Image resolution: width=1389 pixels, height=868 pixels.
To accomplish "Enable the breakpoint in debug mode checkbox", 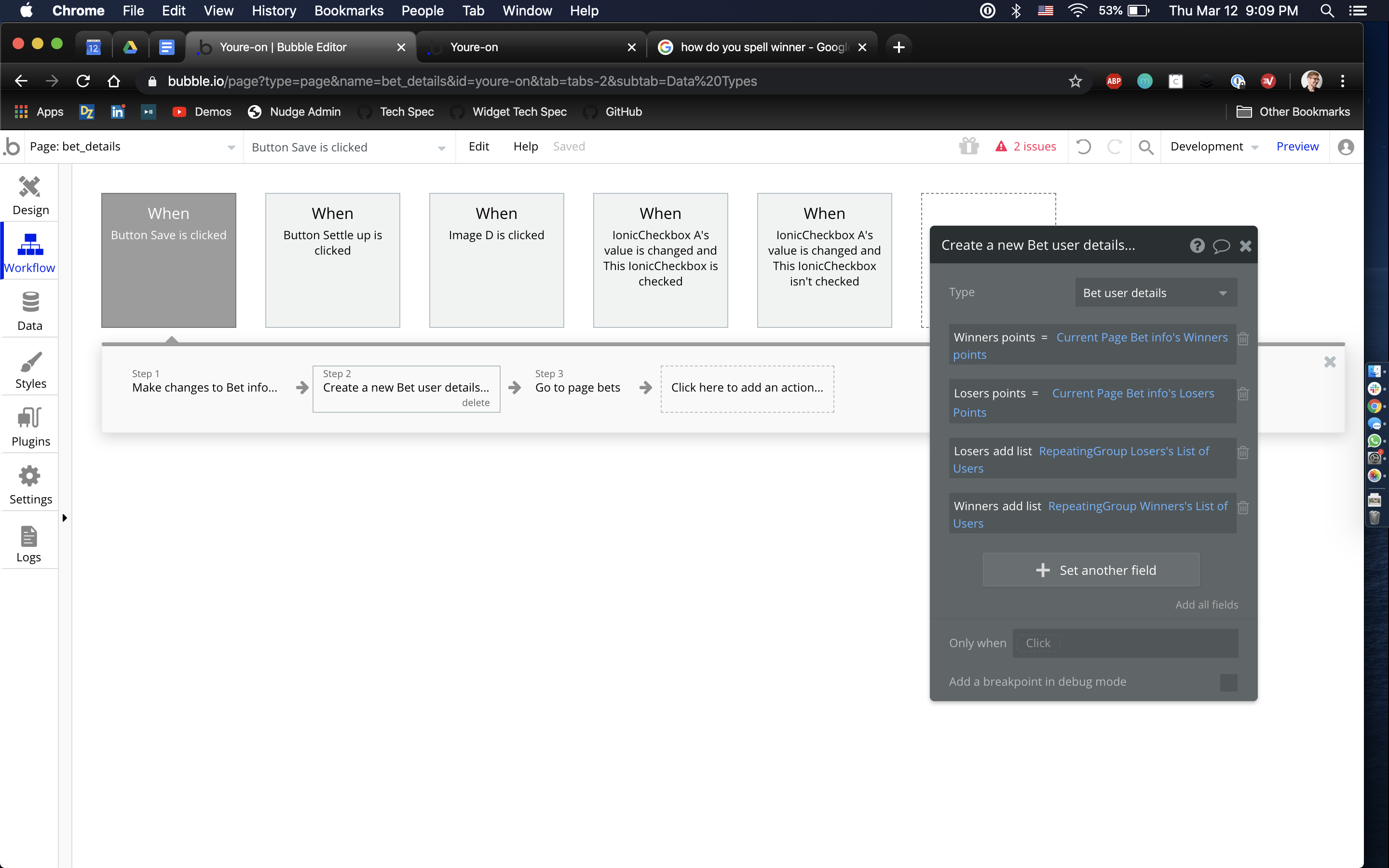I will click(x=1228, y=682).
